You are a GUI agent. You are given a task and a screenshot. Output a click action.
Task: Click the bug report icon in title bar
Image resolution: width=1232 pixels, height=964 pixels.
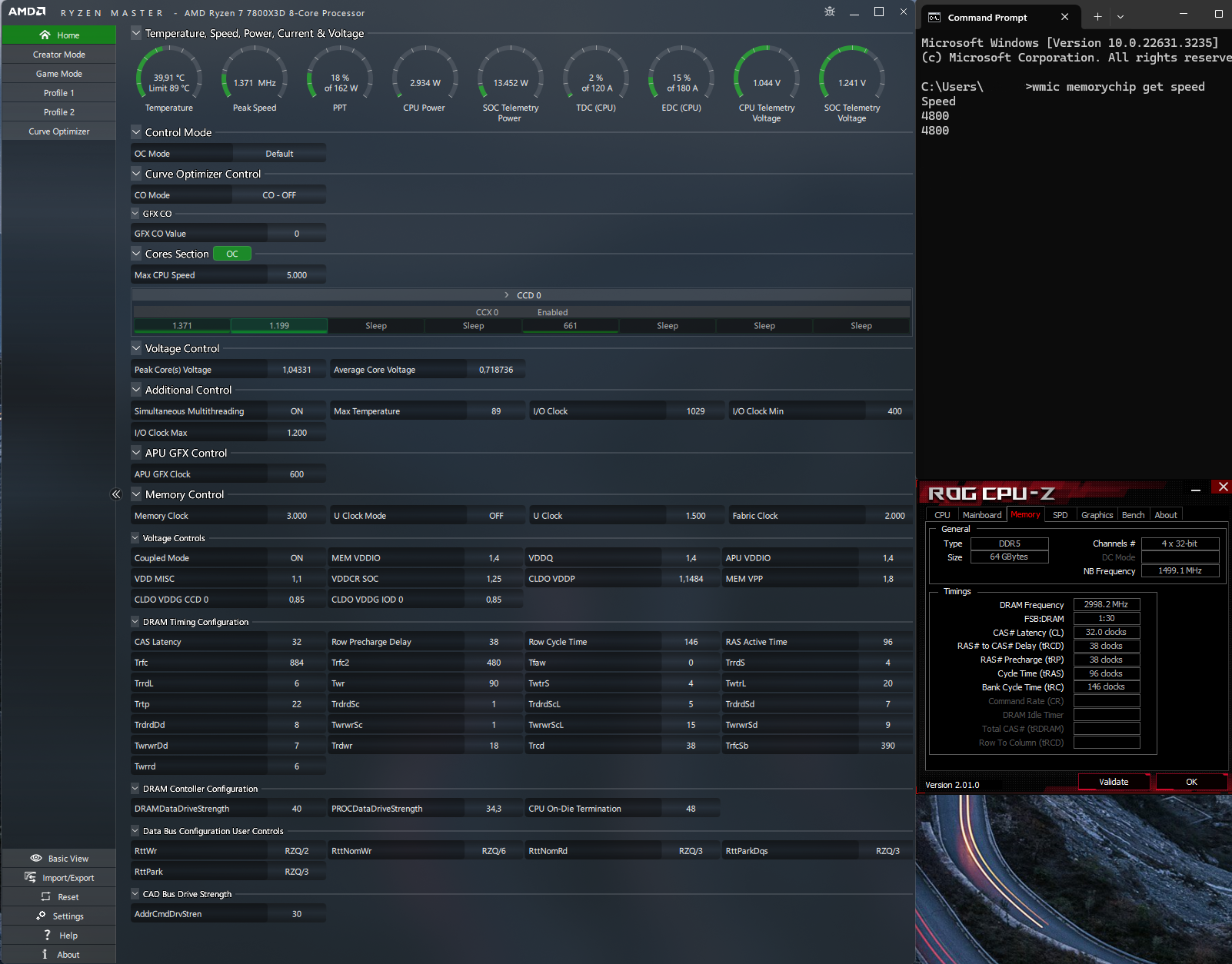coord(829,12)
